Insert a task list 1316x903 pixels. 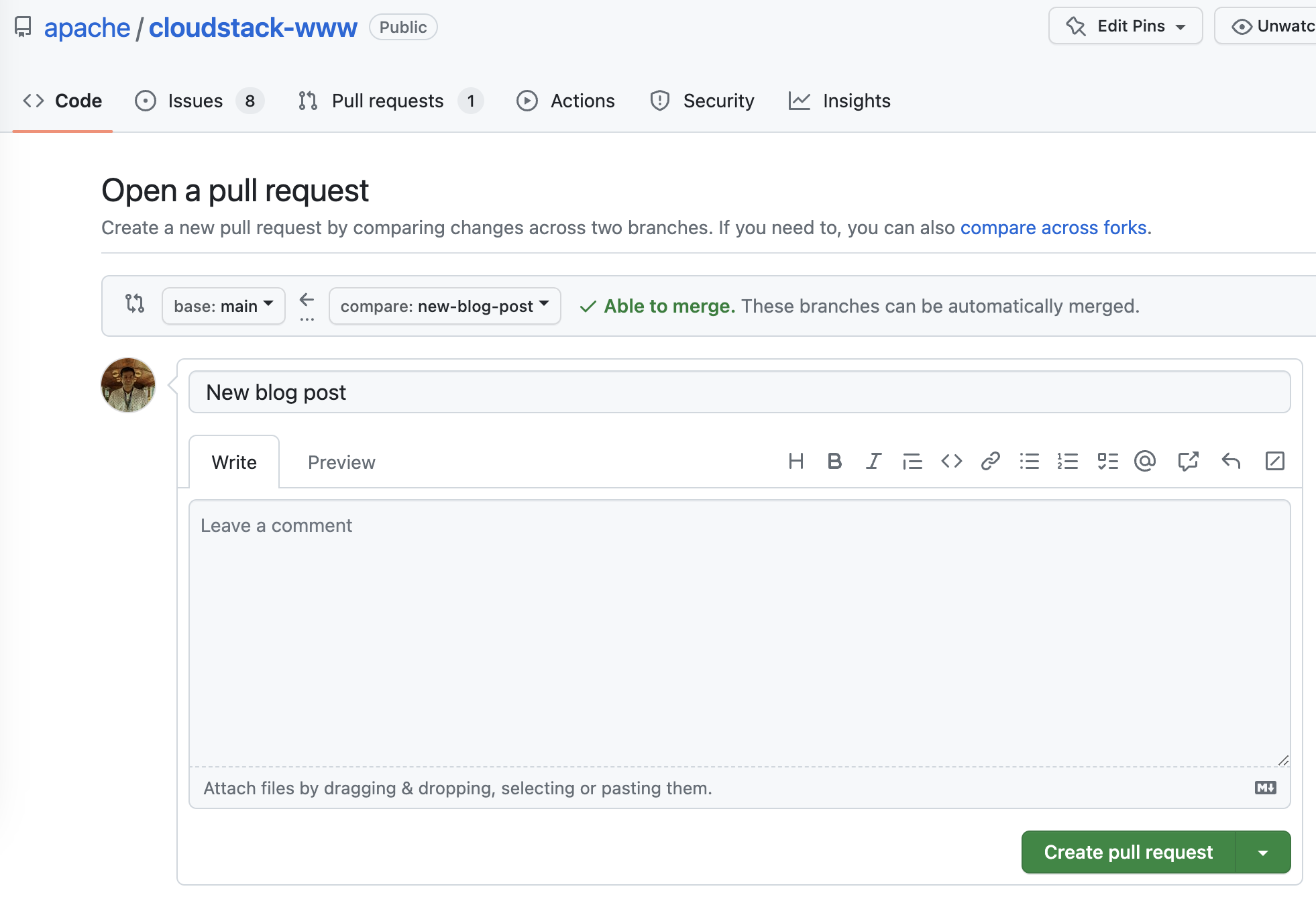[x=1108, y=462]
